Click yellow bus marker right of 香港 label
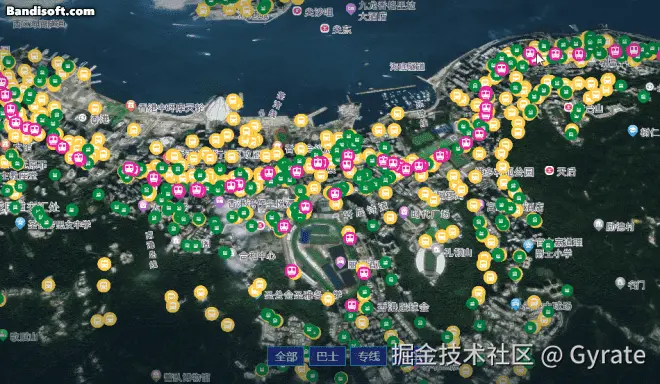Image resolution: width=660 pixels, height=384 pixels. (133, 129)
